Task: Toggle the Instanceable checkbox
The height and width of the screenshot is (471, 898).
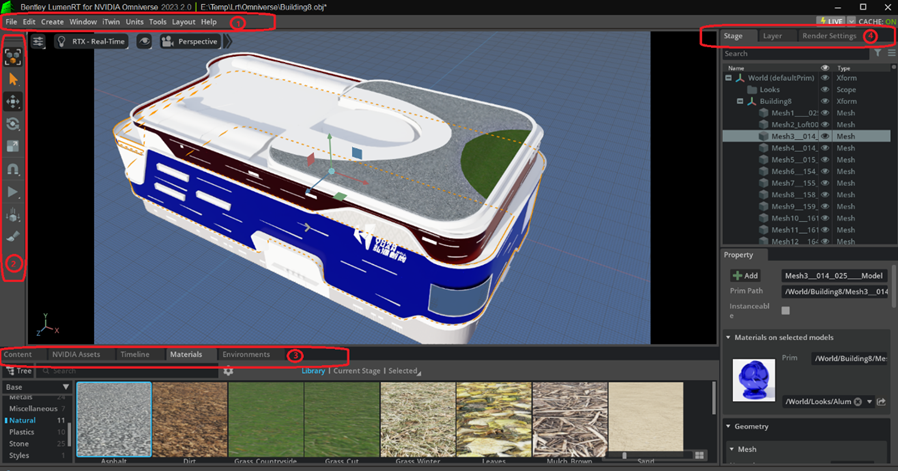Action: coord(786,311)
